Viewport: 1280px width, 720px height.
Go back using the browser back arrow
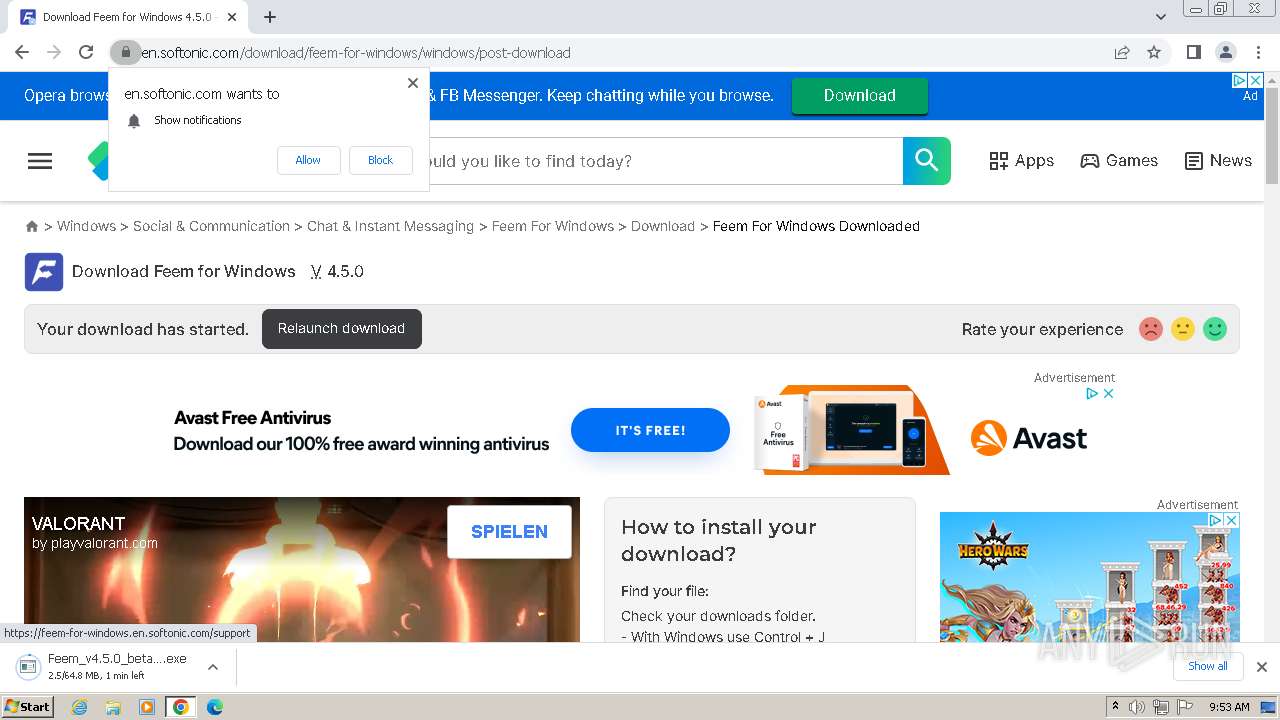coord(22,52)
